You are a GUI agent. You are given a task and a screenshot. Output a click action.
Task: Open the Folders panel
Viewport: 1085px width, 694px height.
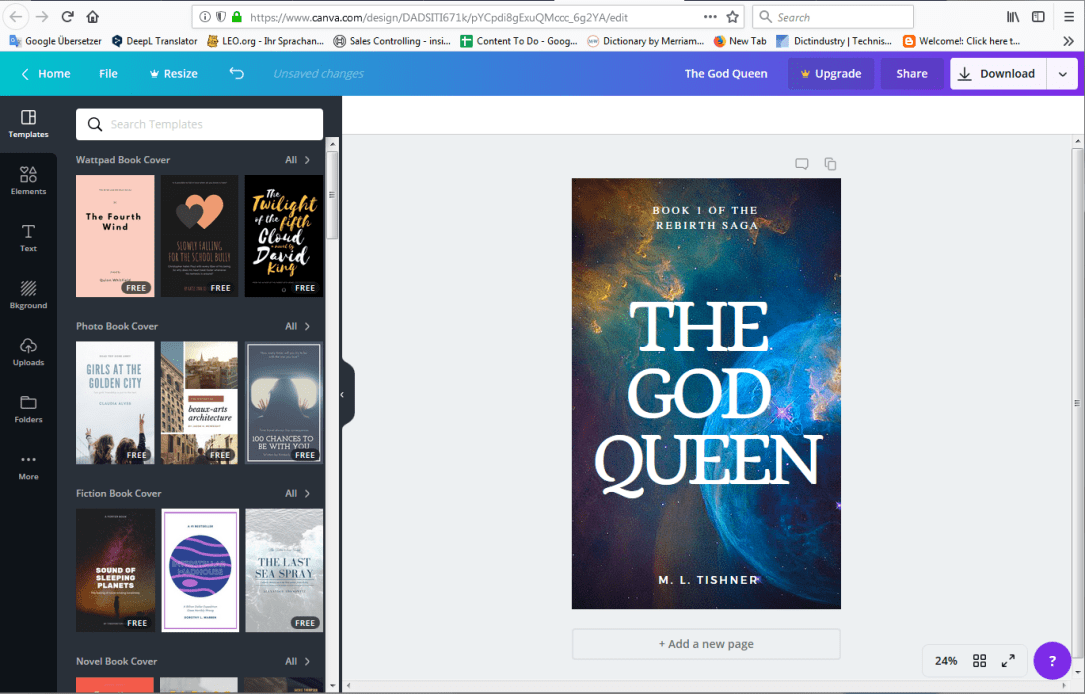(x=28, y=410)
